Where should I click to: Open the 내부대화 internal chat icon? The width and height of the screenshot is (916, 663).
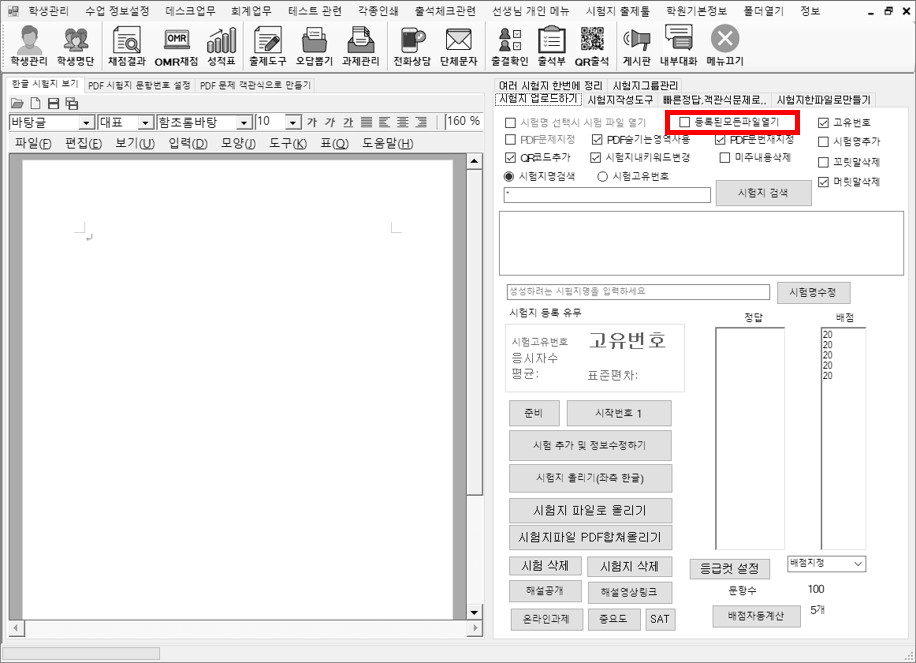coord(679,46)
